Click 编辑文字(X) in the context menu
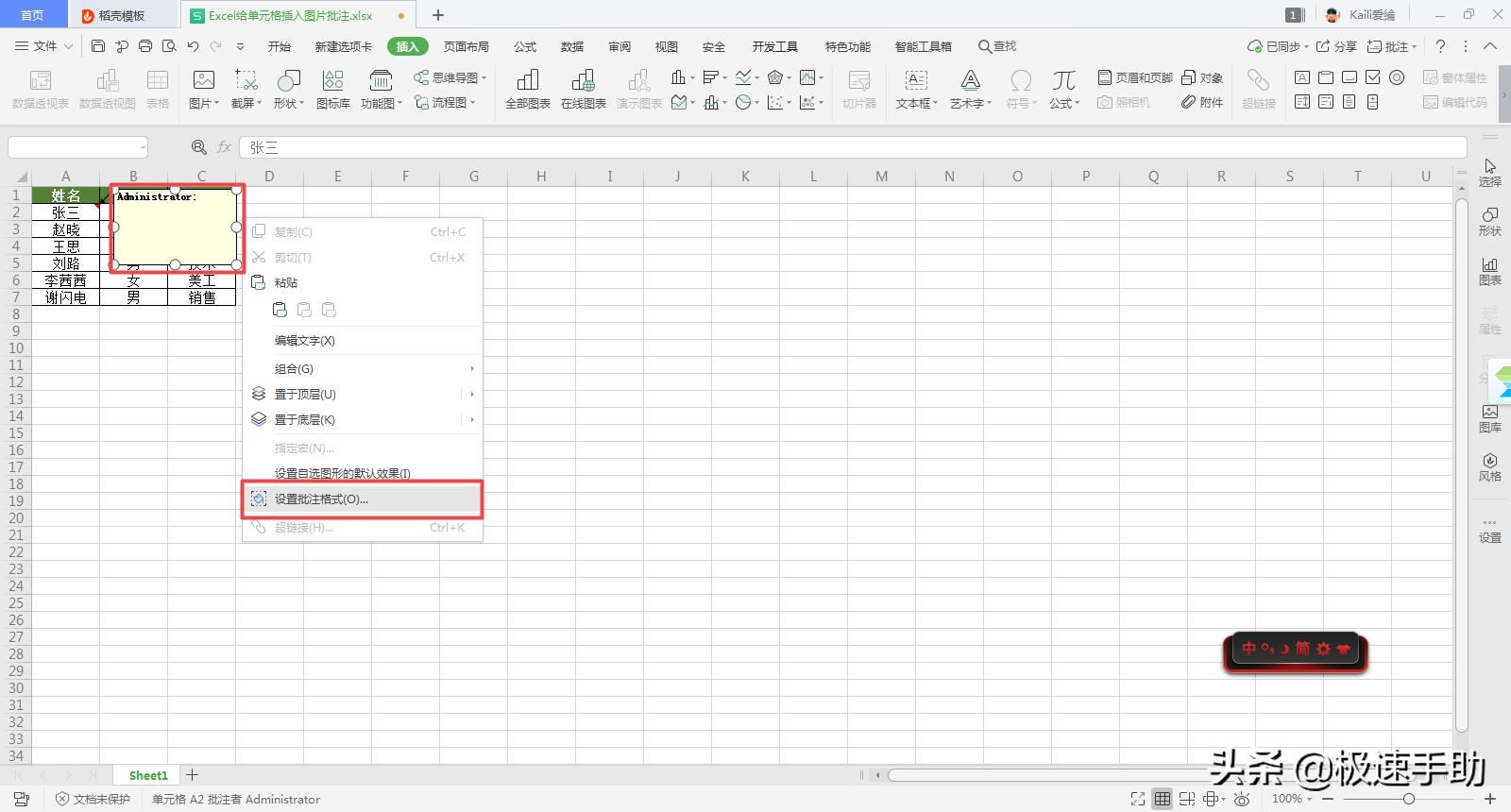 pyautogui.click(x=304, y=341)
